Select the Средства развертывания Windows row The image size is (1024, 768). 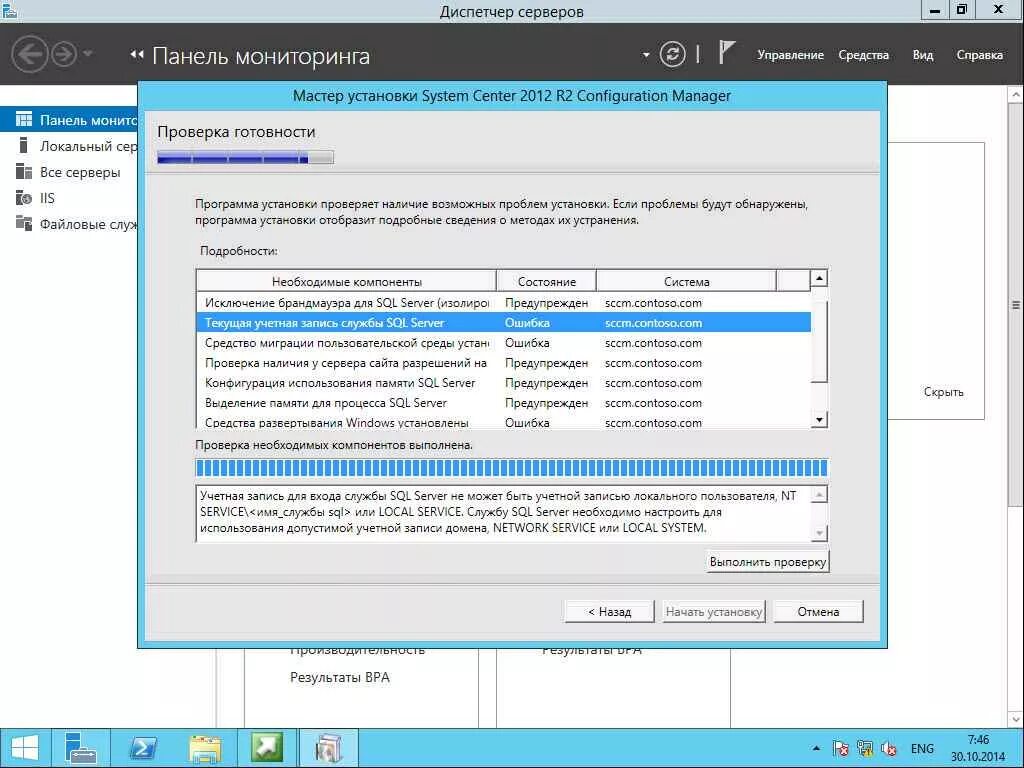pyautogui.click(x=504, y=422)
